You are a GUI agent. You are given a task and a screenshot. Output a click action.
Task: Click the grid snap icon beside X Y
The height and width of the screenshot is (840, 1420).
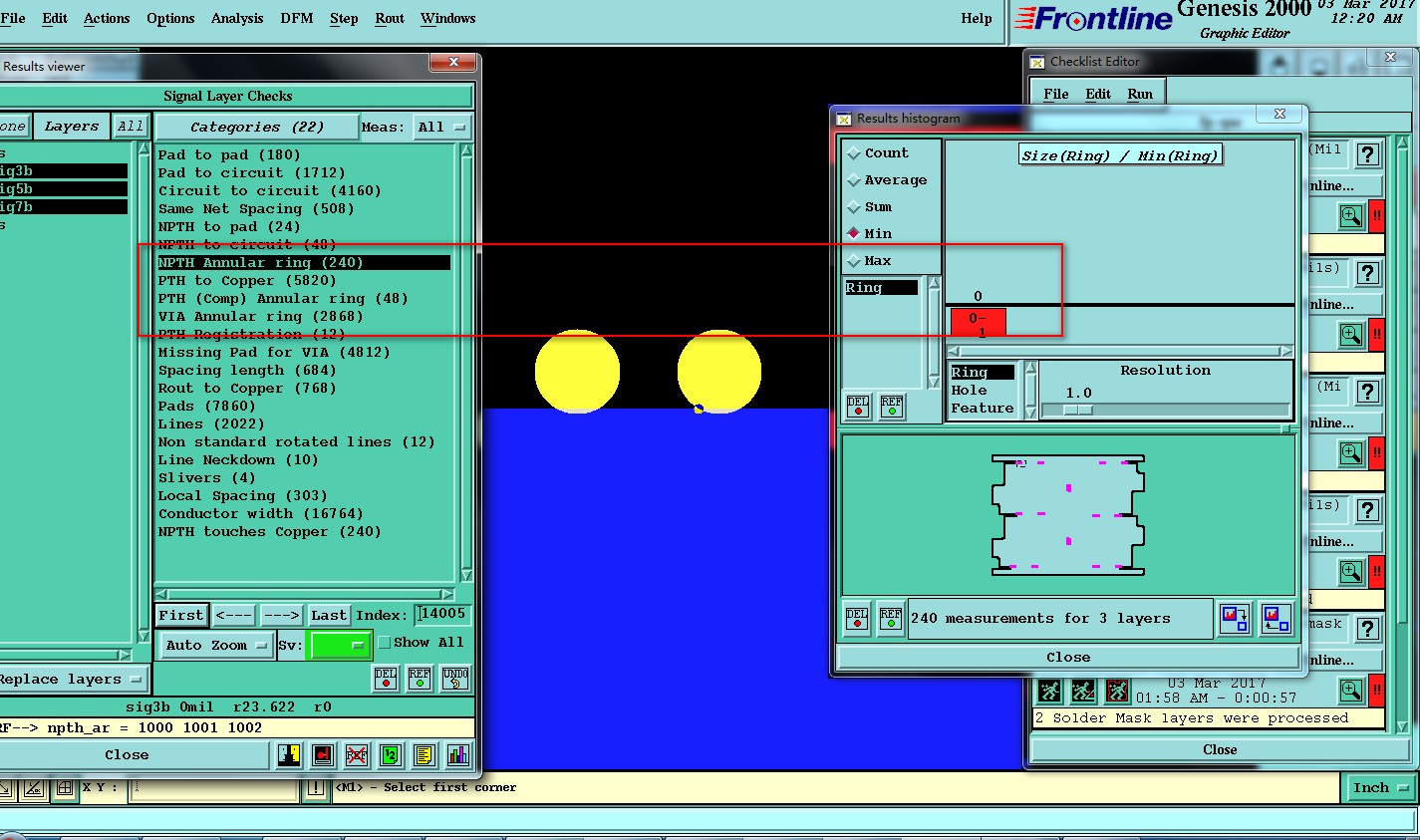click(x=64, y=788)
